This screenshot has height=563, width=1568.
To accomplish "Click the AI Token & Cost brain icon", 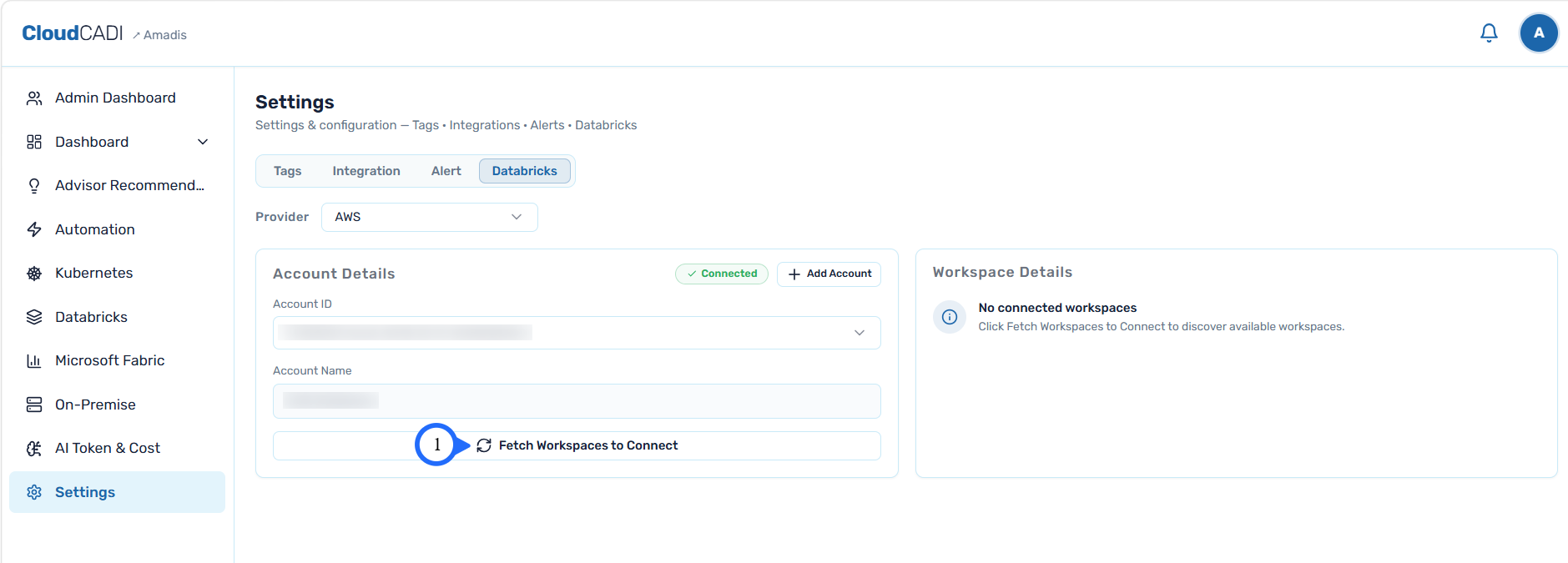I will click(34, 449).
